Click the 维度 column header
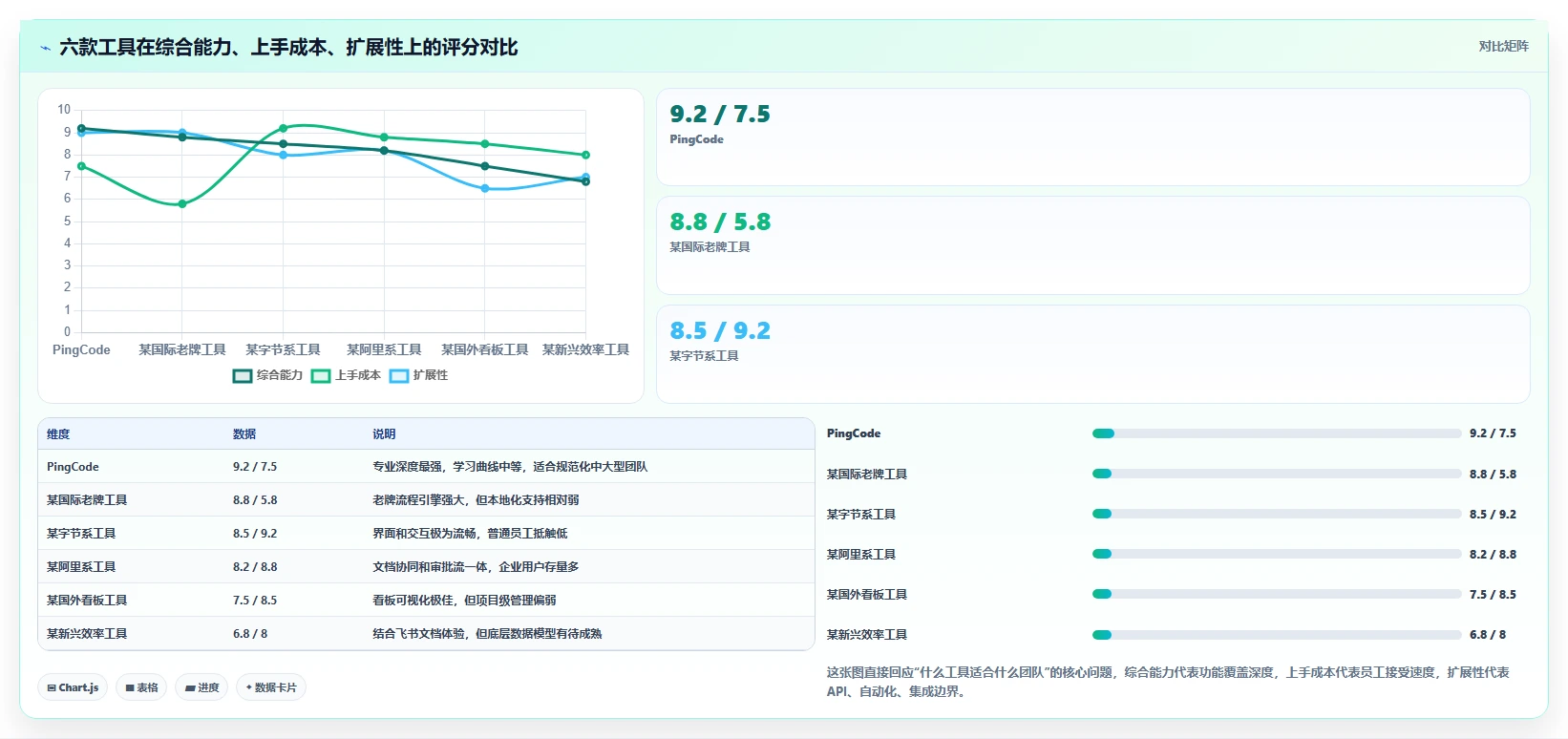Screen dimensions: 1568x739 point(58,434)
